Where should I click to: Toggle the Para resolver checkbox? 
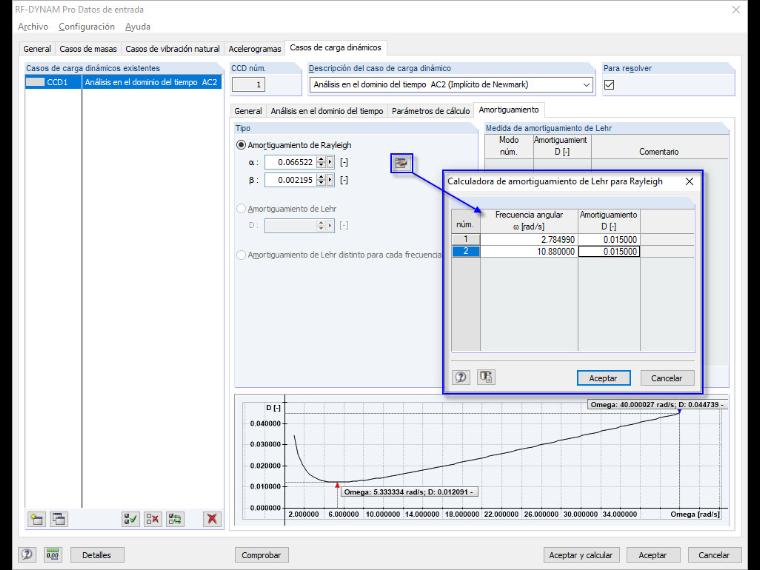[609, 85]
